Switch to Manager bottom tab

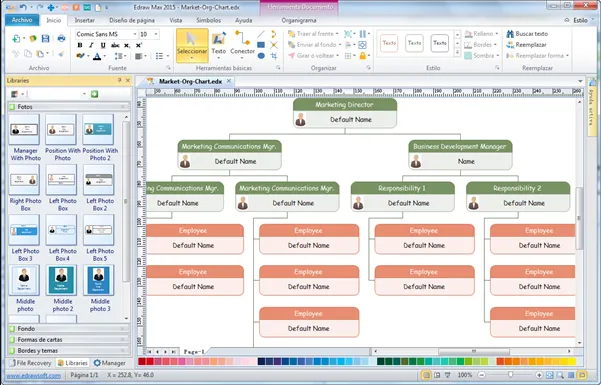coord(110,363)
